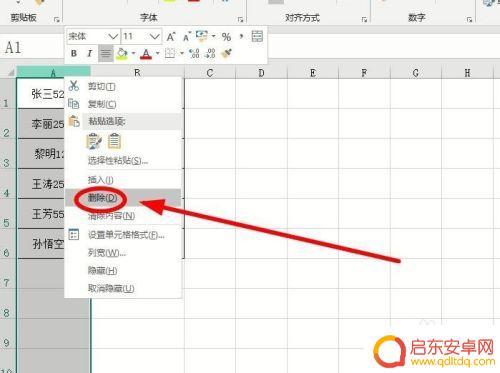Select column C header
The height and width of the screenshot is (373, 500).
click(x=210, y=72)
